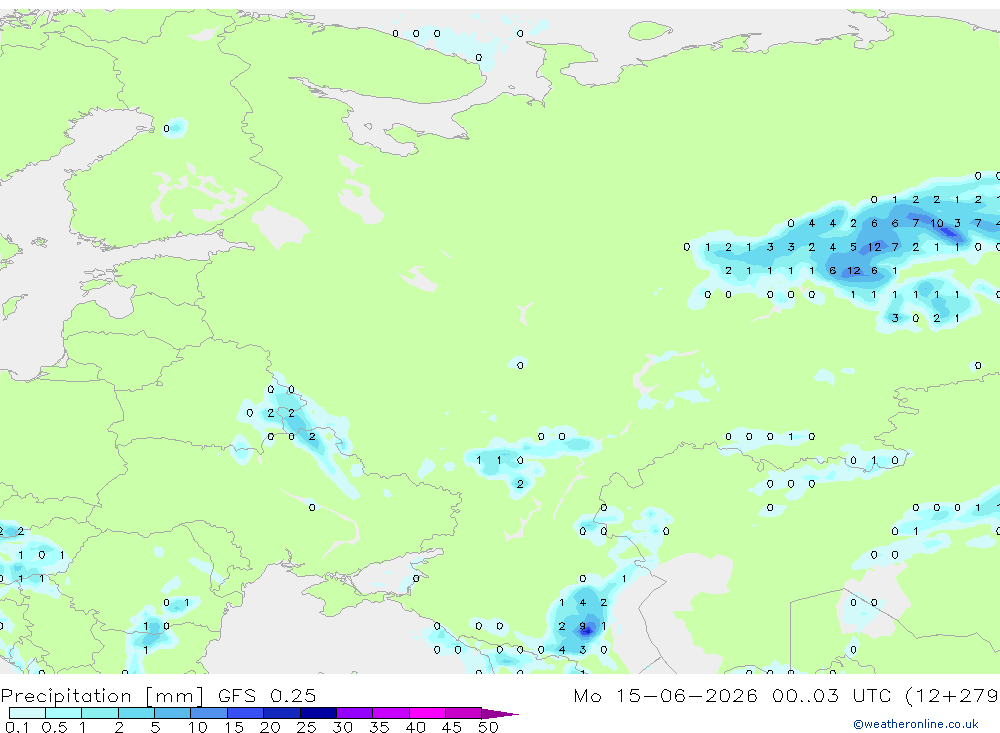The height and width of the screenshot is (733, 1000).
Task: Click the legend scale label '45'
Action: pyautogui.click(x=452, y=727)
